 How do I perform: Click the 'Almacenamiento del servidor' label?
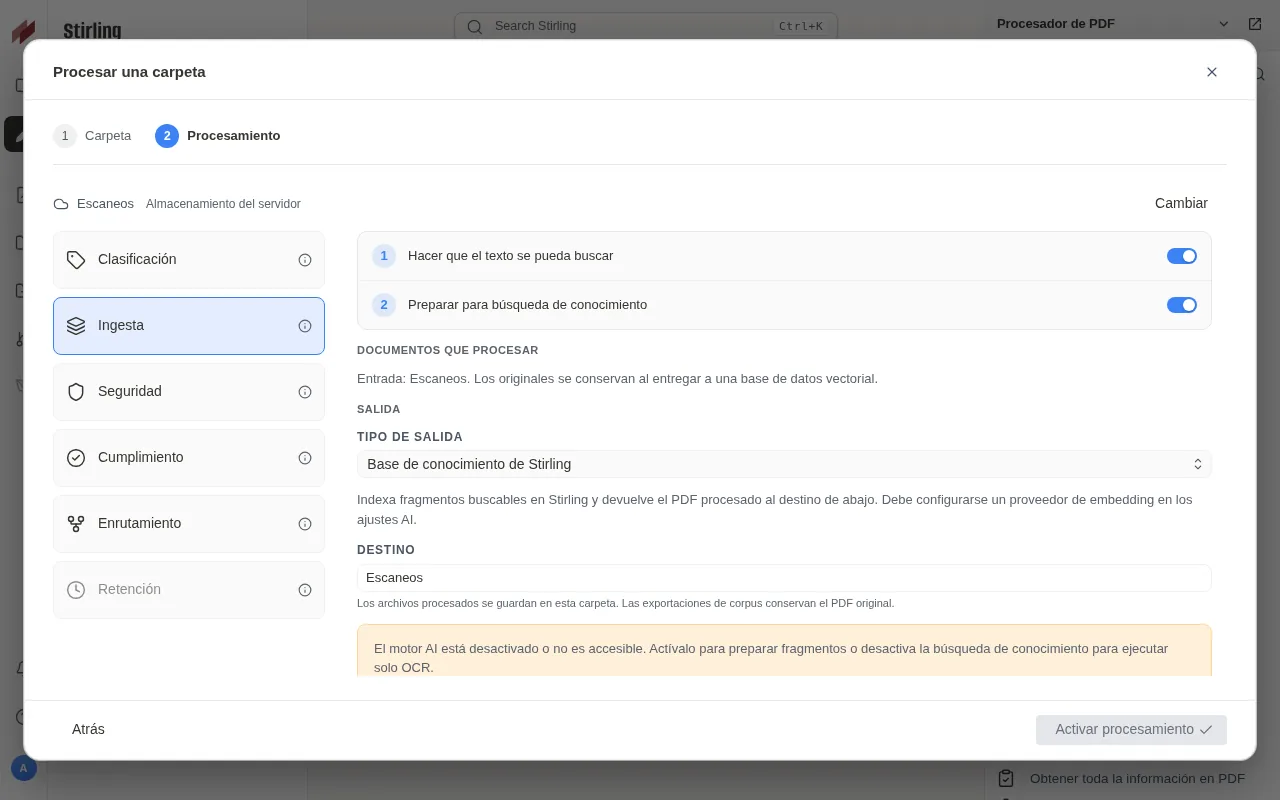point(223,204)
